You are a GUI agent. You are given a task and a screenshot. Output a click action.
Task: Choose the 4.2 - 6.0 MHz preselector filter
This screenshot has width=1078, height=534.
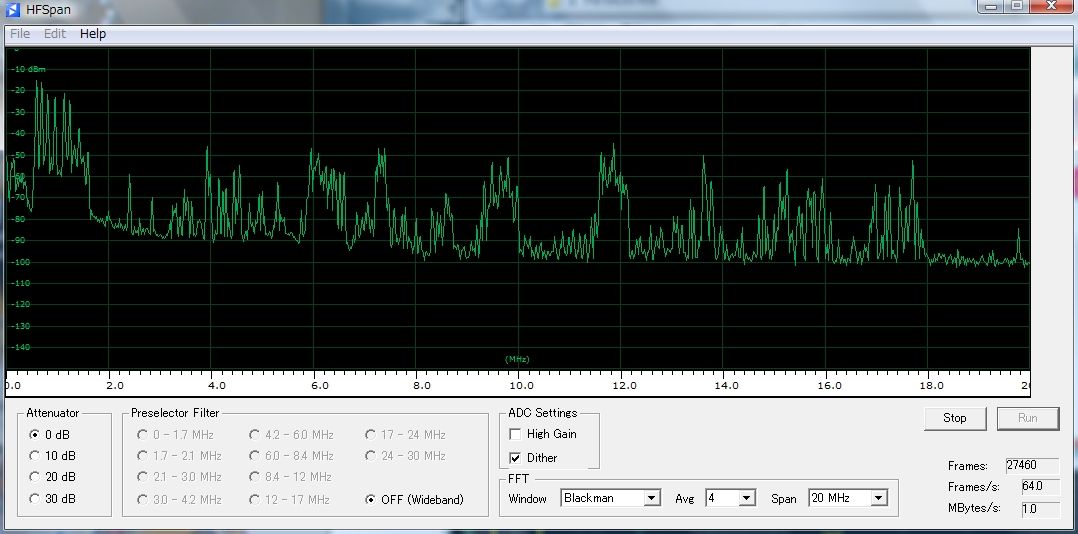[x=292, y=434]
